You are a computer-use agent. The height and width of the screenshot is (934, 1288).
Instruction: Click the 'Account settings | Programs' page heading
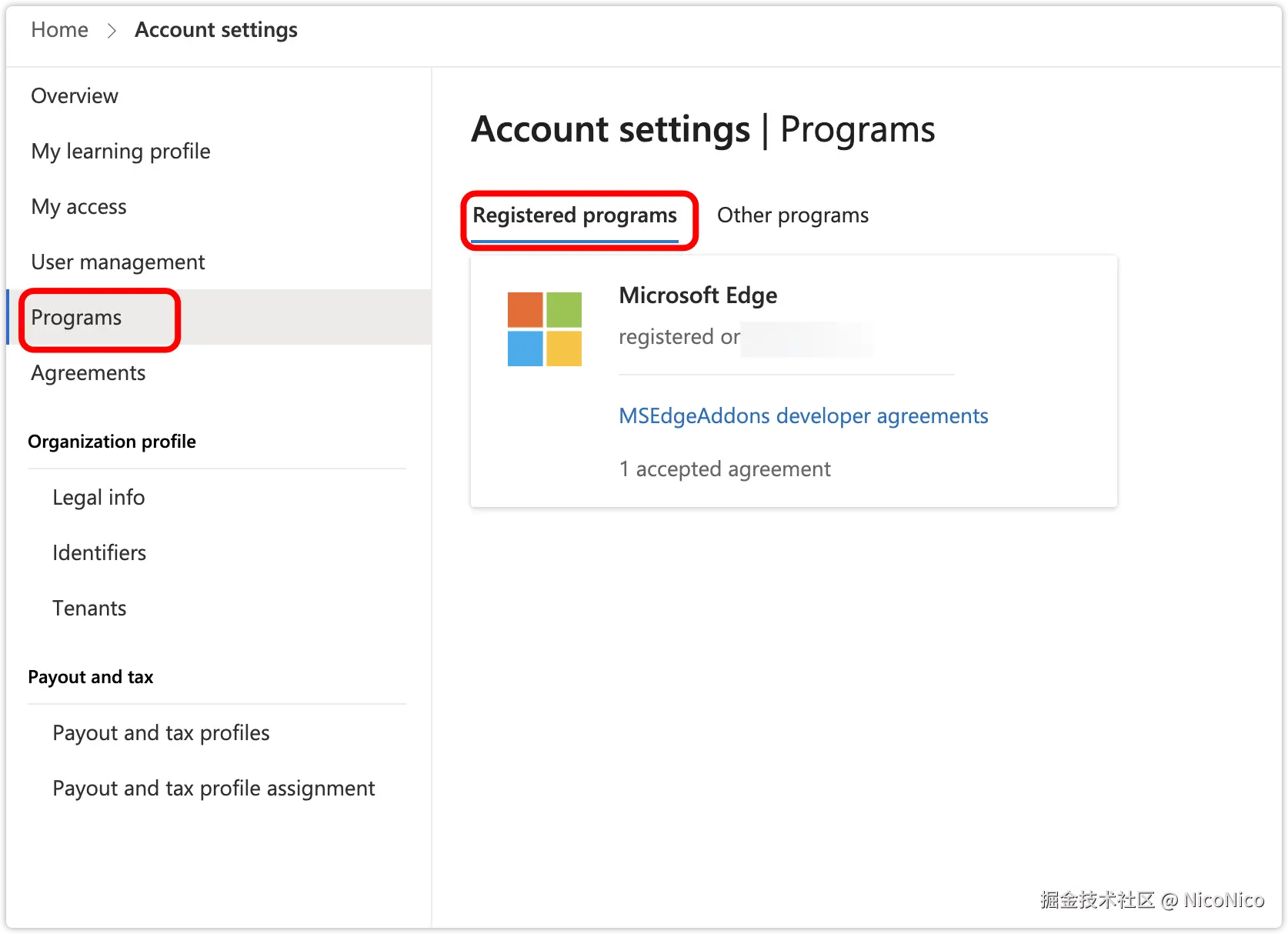click(x=703, y=129)
